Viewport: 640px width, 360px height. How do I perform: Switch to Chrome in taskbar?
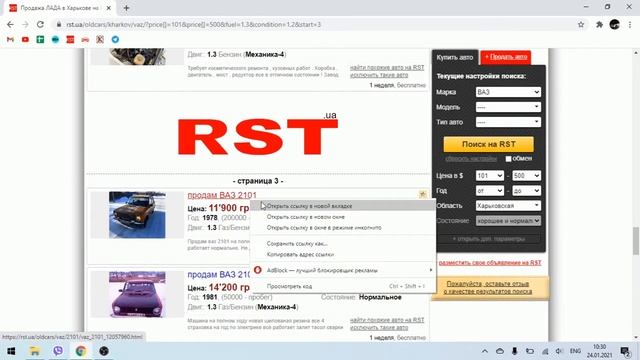(81, 351)
